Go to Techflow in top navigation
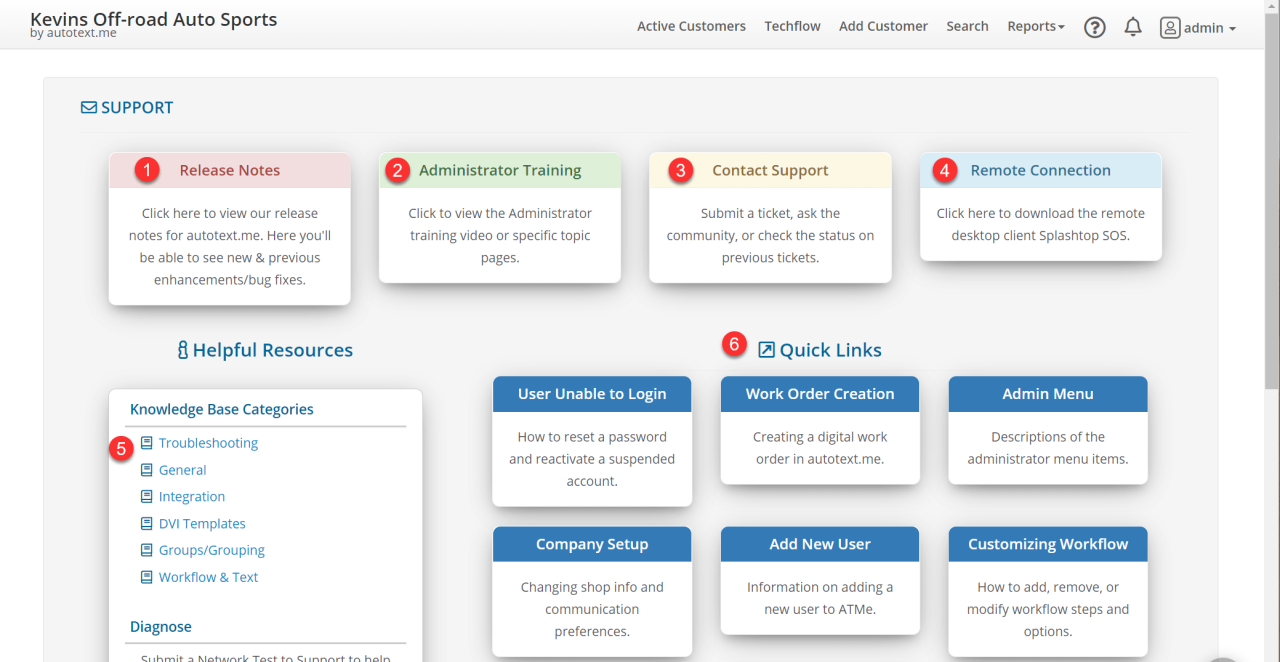The image size is (1280, 662). point(792,27)
